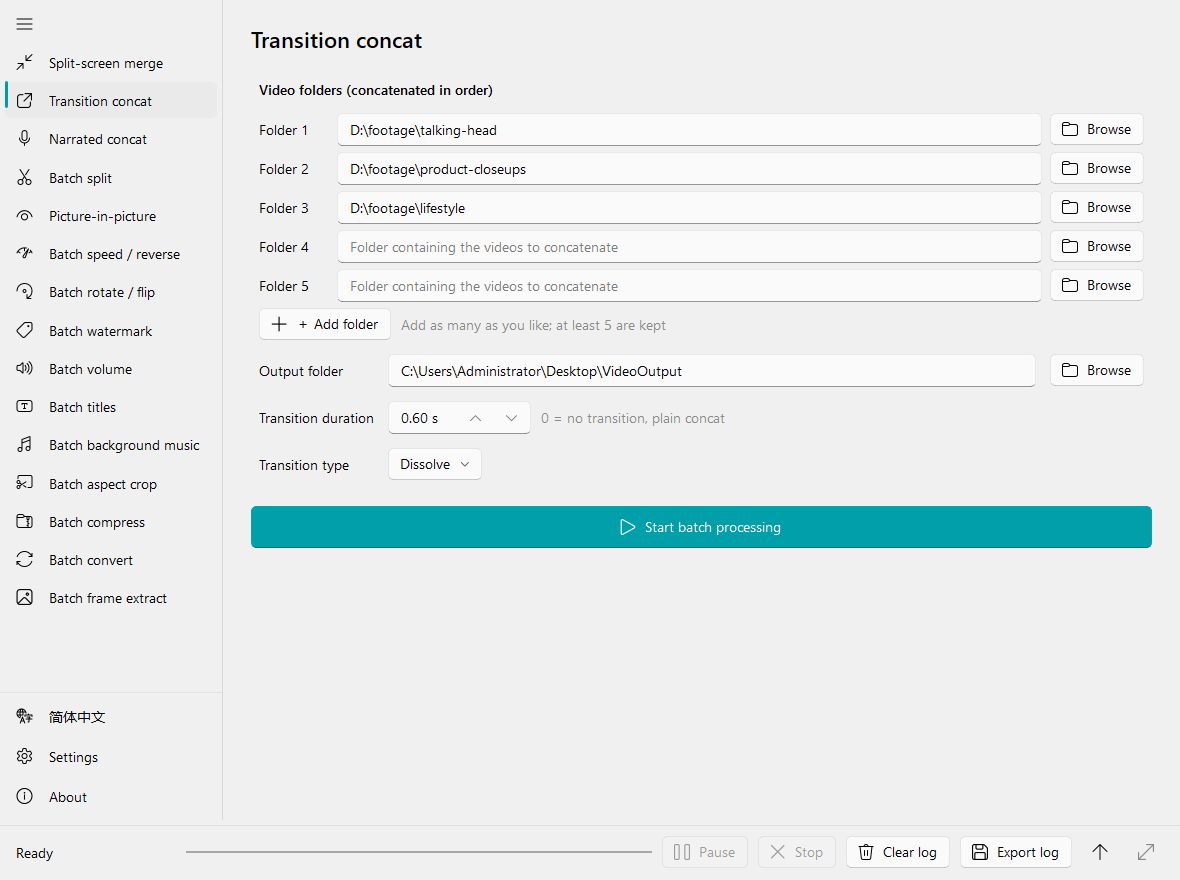
Task: Click the bottom progress bar
Action: point(418,852)
